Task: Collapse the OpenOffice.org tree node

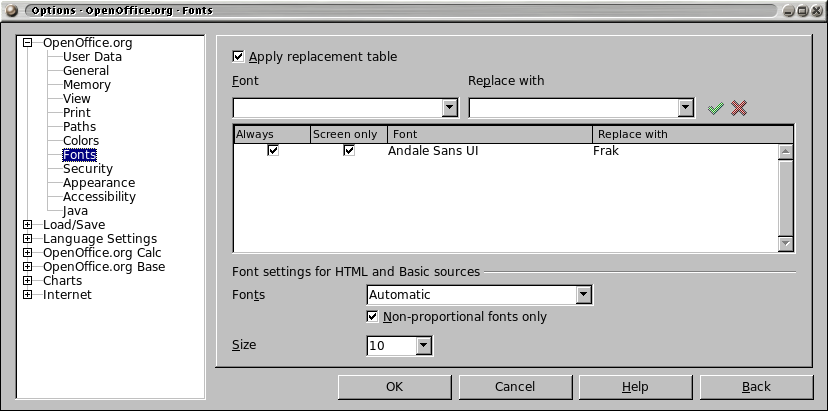Action: [27, 43]
